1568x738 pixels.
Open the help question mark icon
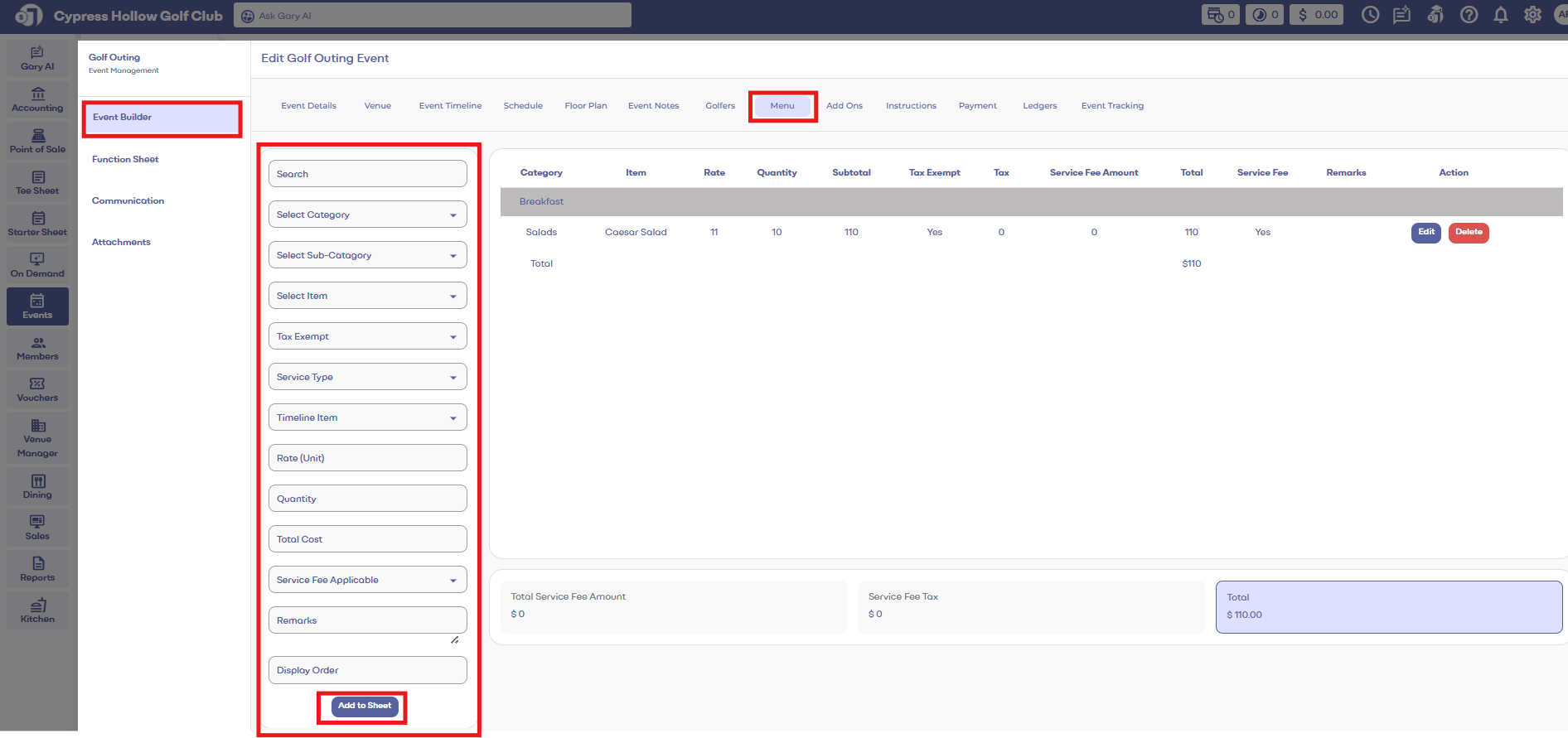pos(1469,15)
